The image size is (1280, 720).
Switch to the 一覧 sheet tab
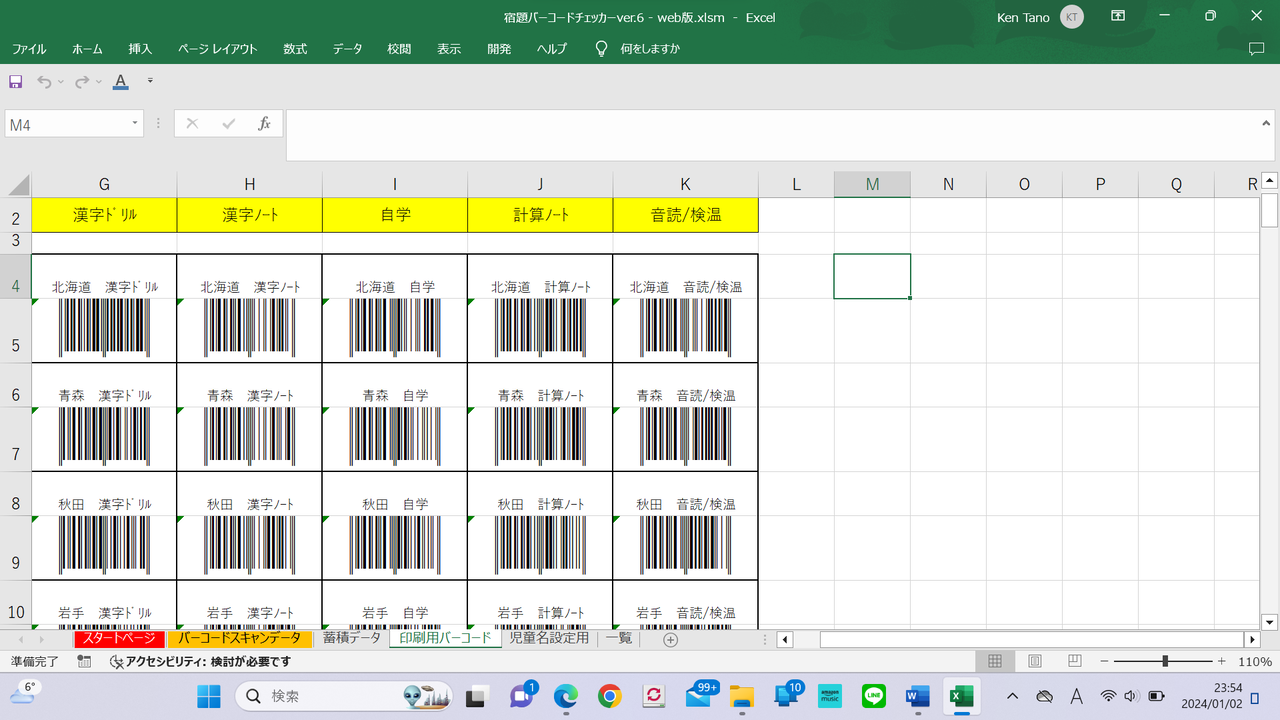click(619, 638)
